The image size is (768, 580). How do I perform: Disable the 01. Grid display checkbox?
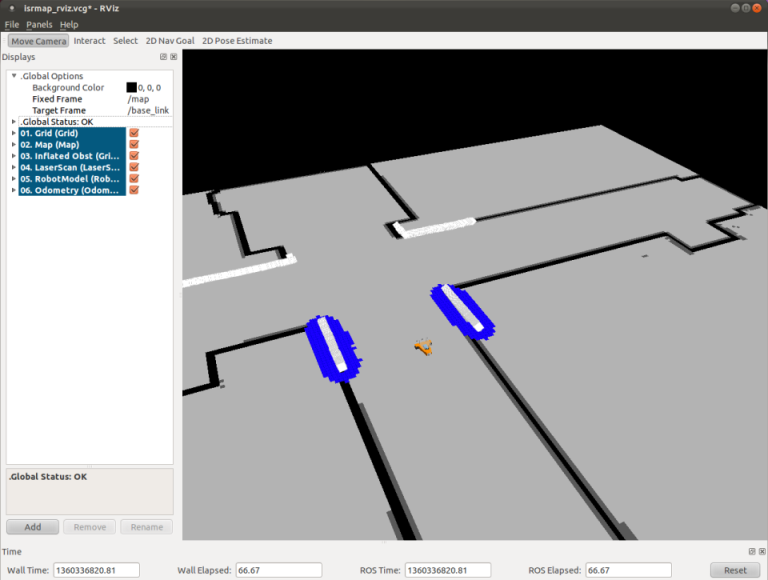coord(134,133)
